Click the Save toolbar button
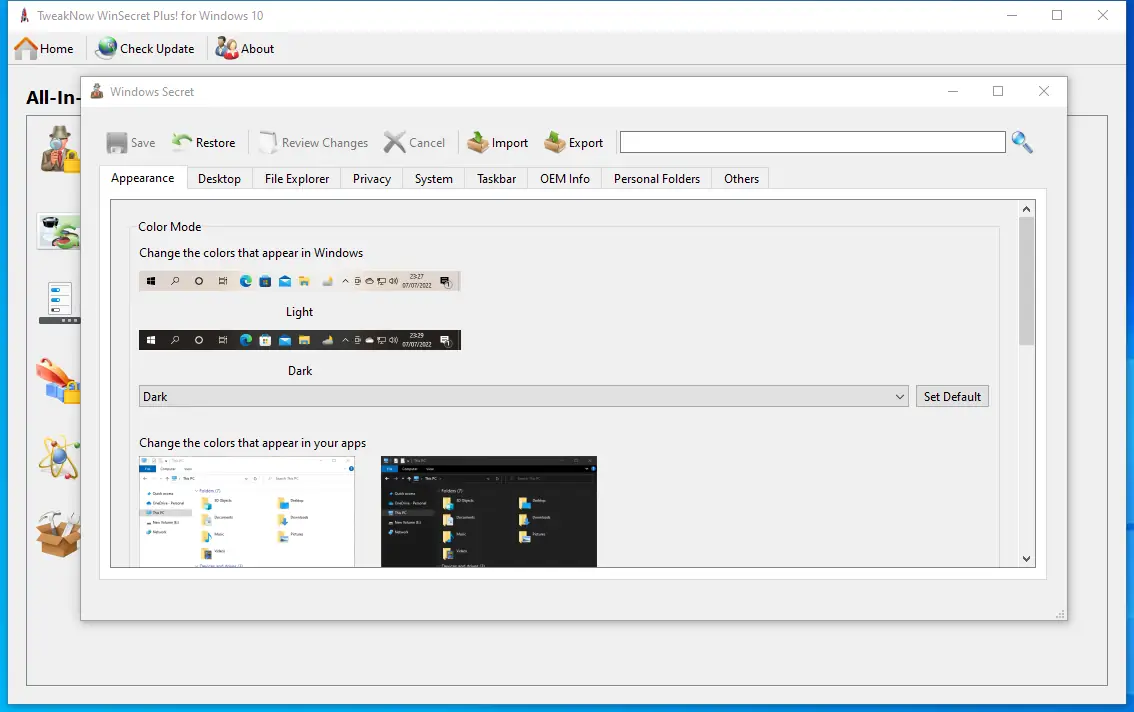Image resolution: width=1134 pixels, height=712 pixels. [131, 143]
